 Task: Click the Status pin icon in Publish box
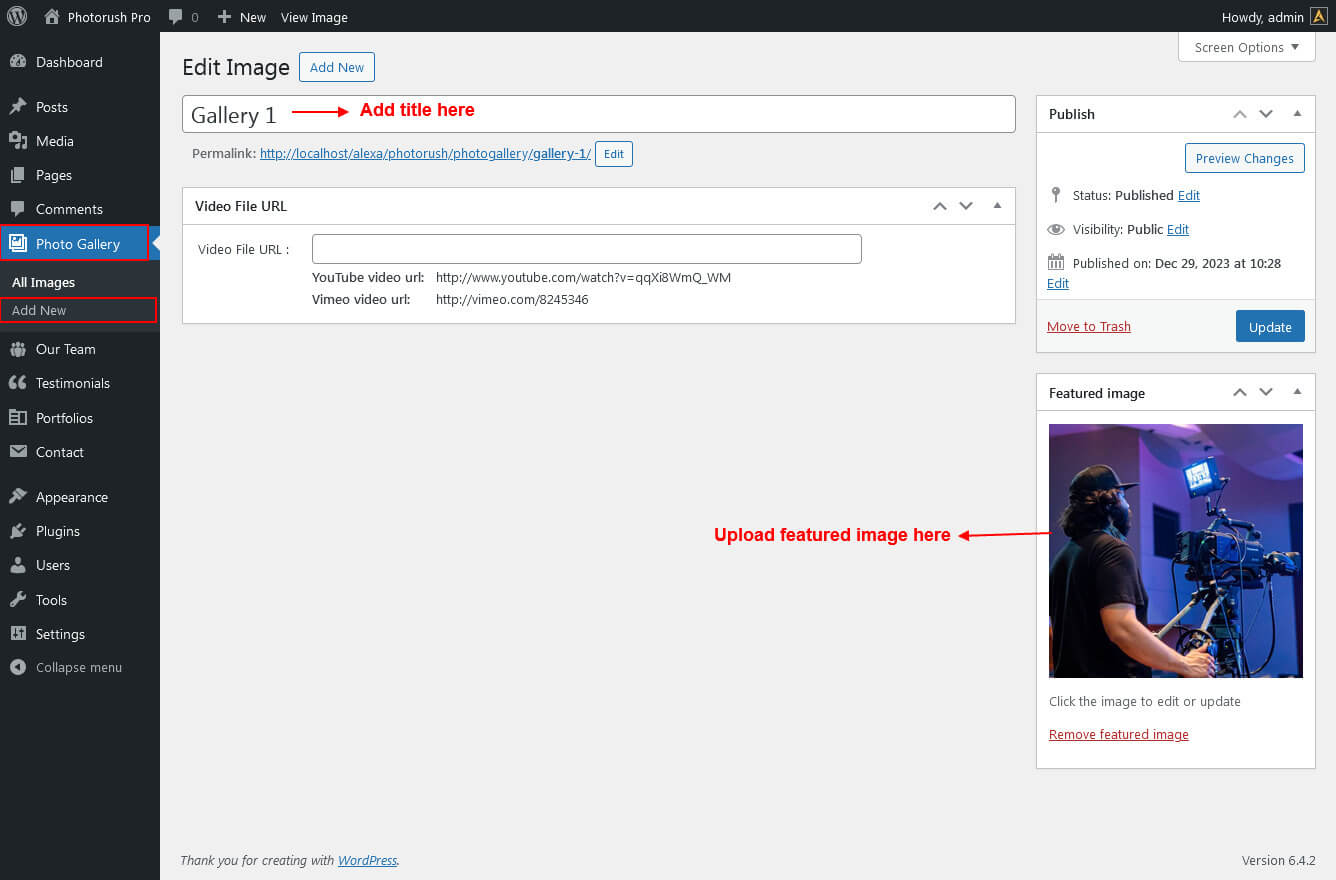pyautogui.click(x=1056, y=195)
